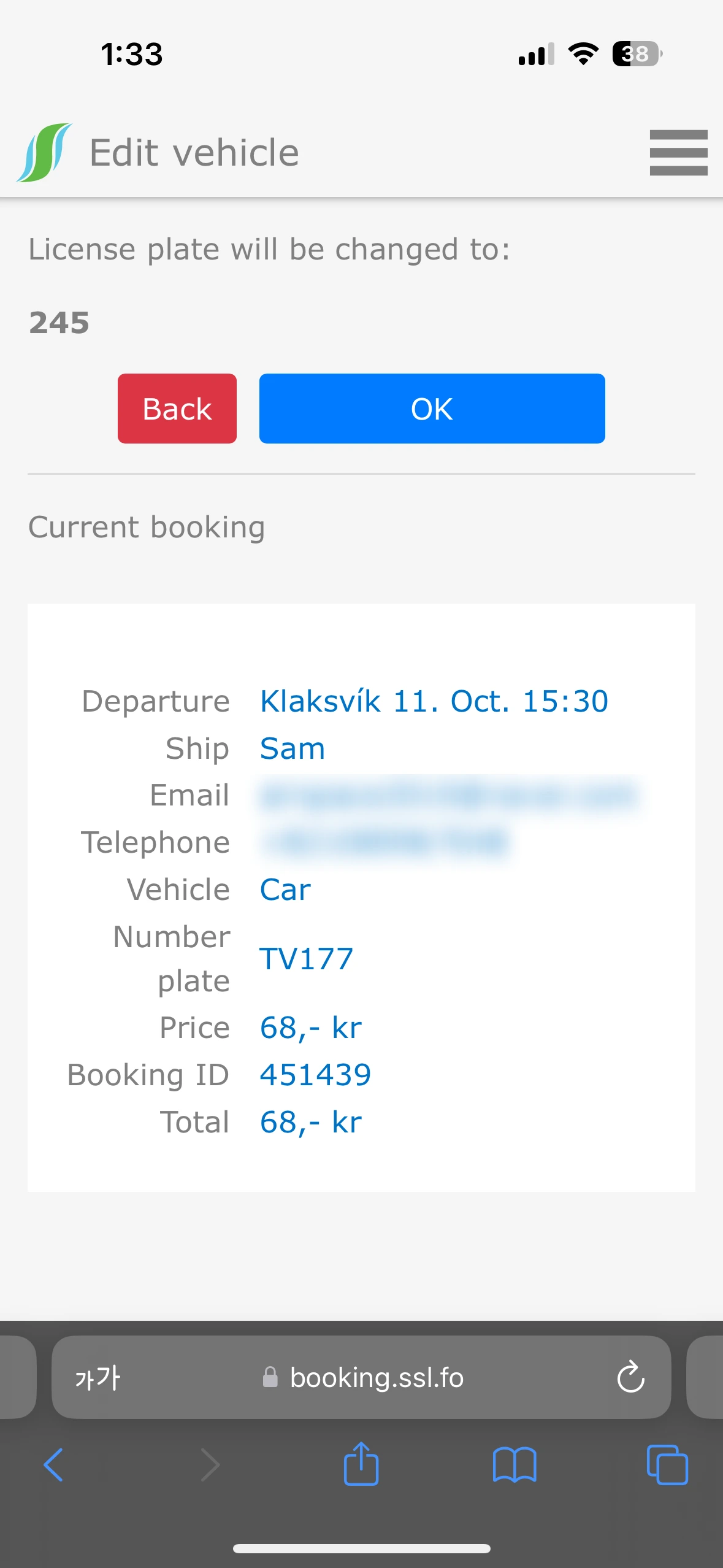Viewport: 723px width, 1568px height.
Task: Open the Safari share sheet
Action: coord(361,1464)
